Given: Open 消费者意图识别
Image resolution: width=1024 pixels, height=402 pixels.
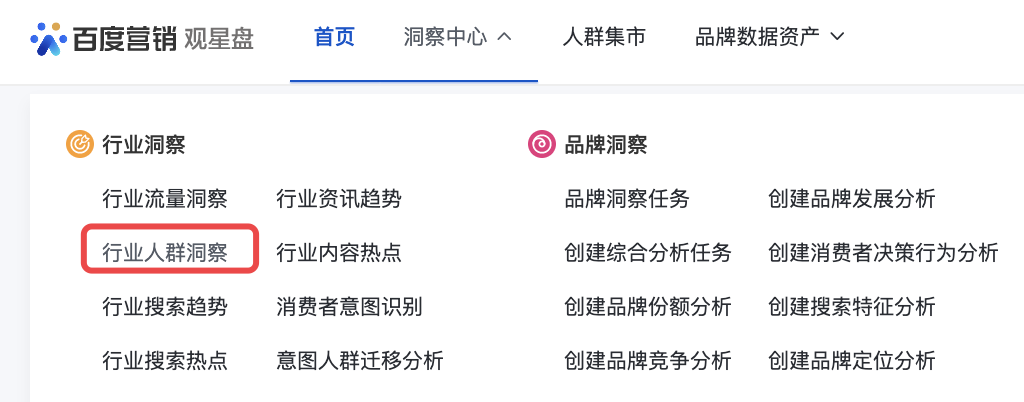Looking at the screenshot, I should [349, 307].
